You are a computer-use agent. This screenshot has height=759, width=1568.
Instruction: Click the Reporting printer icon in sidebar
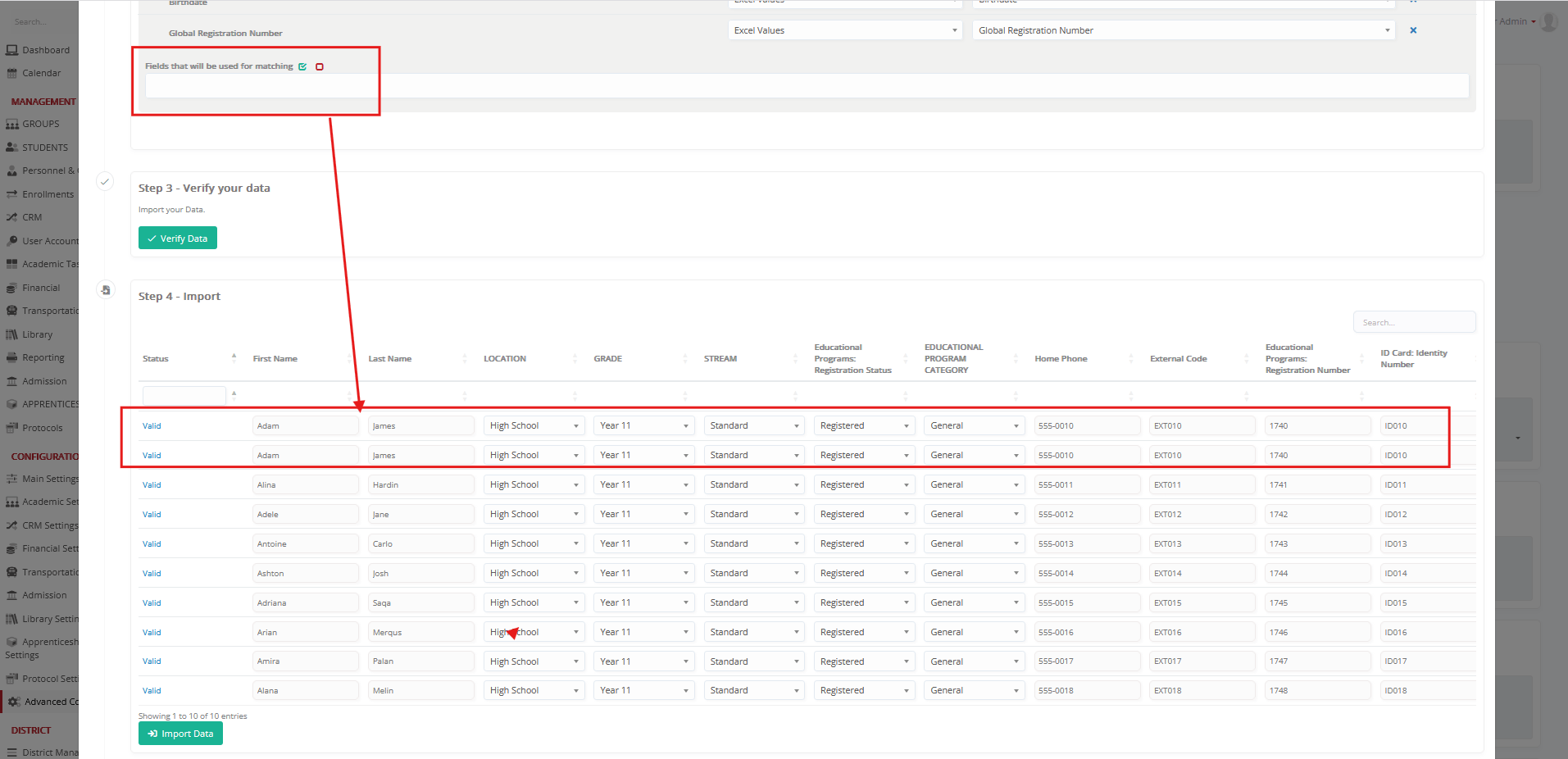click(x=12, y=357)
